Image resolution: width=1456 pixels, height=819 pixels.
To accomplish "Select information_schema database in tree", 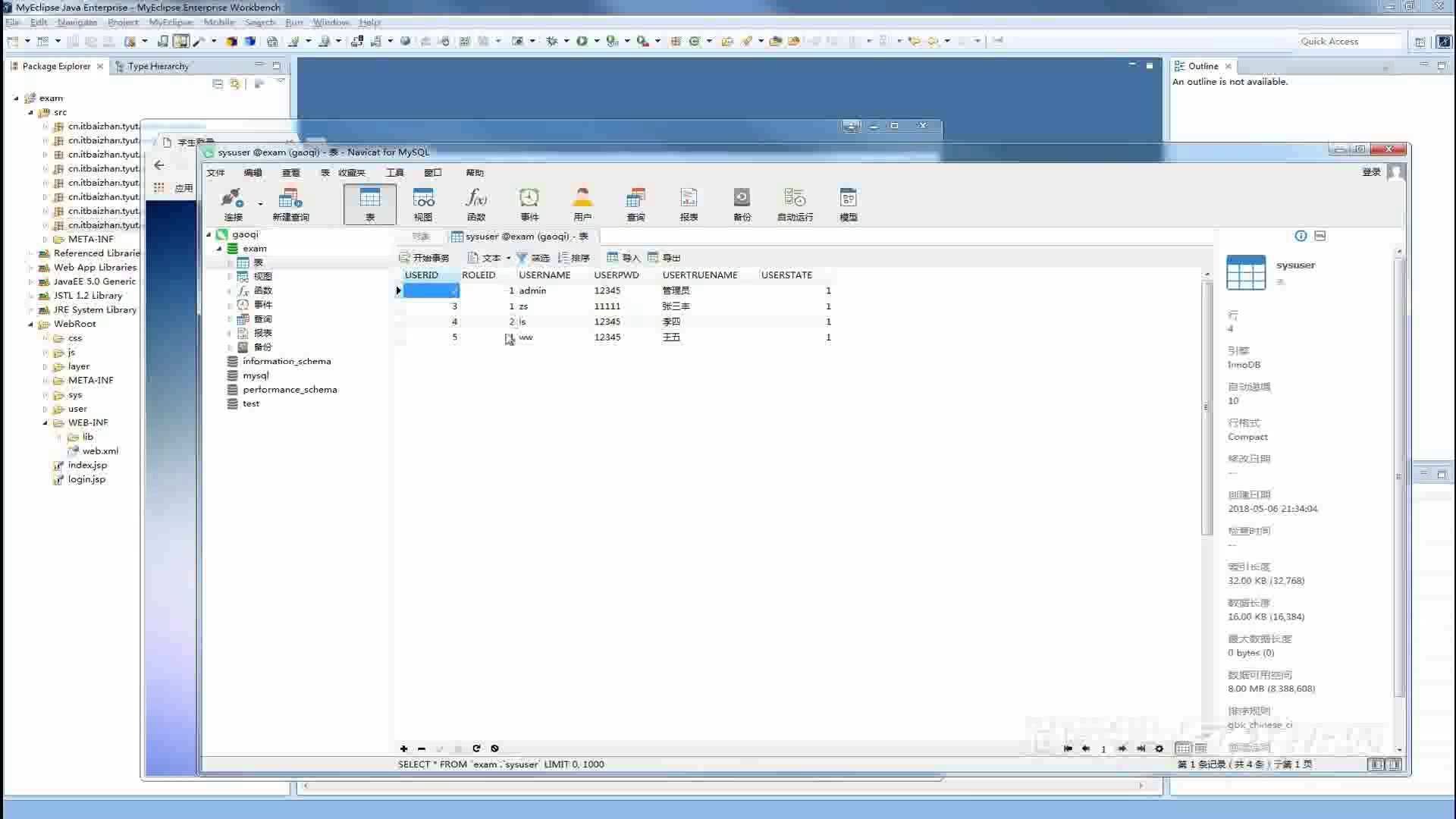I will click(287, 362).
